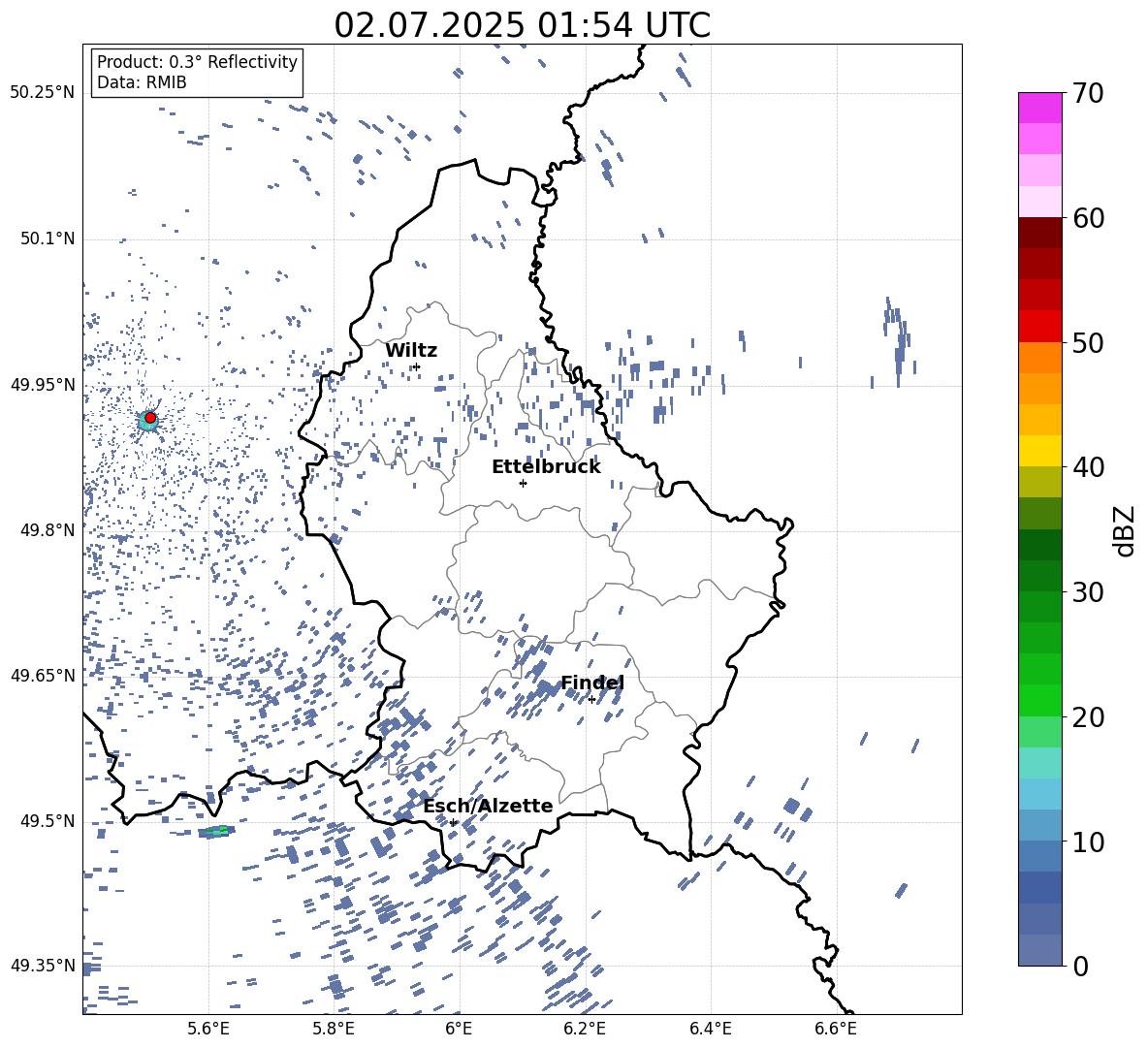Click the Esch/Alzette city label
Screen dimensions: 1148x1048
coord(488,806)
